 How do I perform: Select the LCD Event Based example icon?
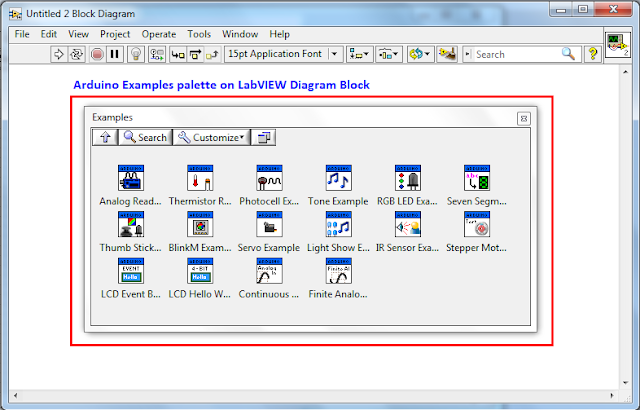point(131,271)
